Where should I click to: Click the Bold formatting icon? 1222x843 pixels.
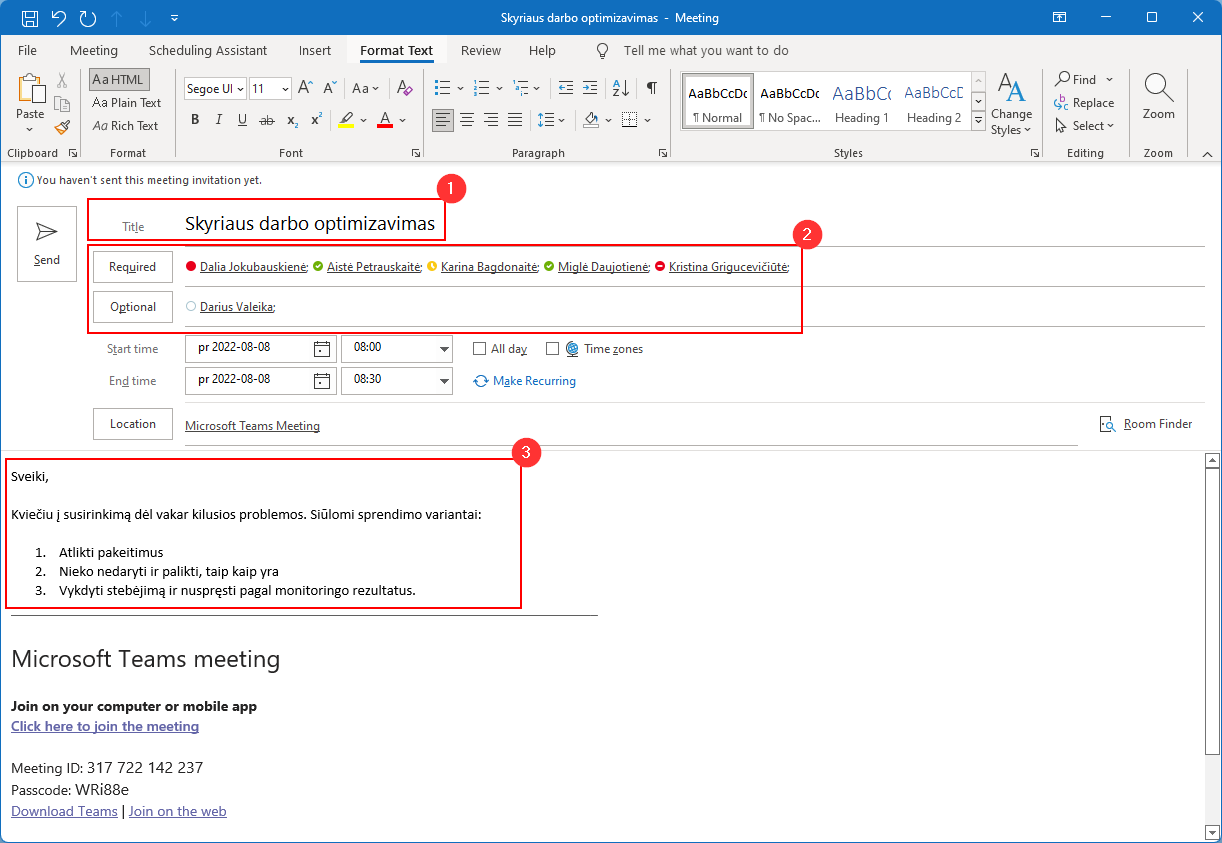point(195,120)
